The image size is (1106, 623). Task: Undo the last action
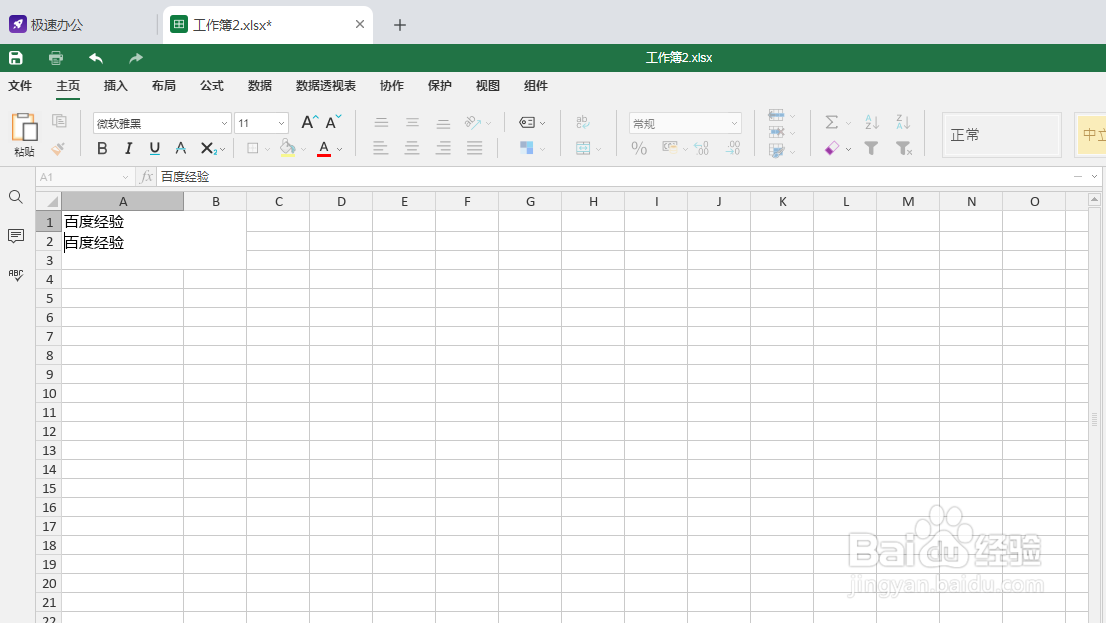coord(96,58)
